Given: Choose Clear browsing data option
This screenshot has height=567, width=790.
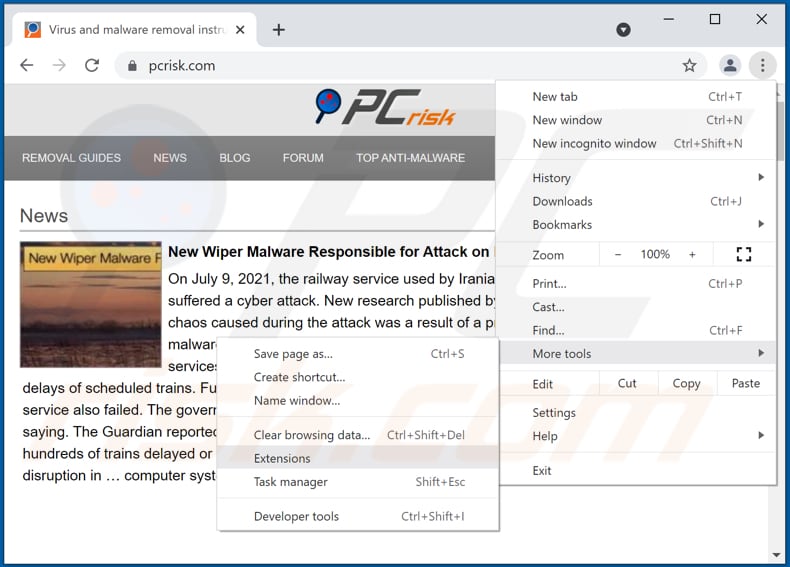Looking at the screenshot, I should pos(312,435).
